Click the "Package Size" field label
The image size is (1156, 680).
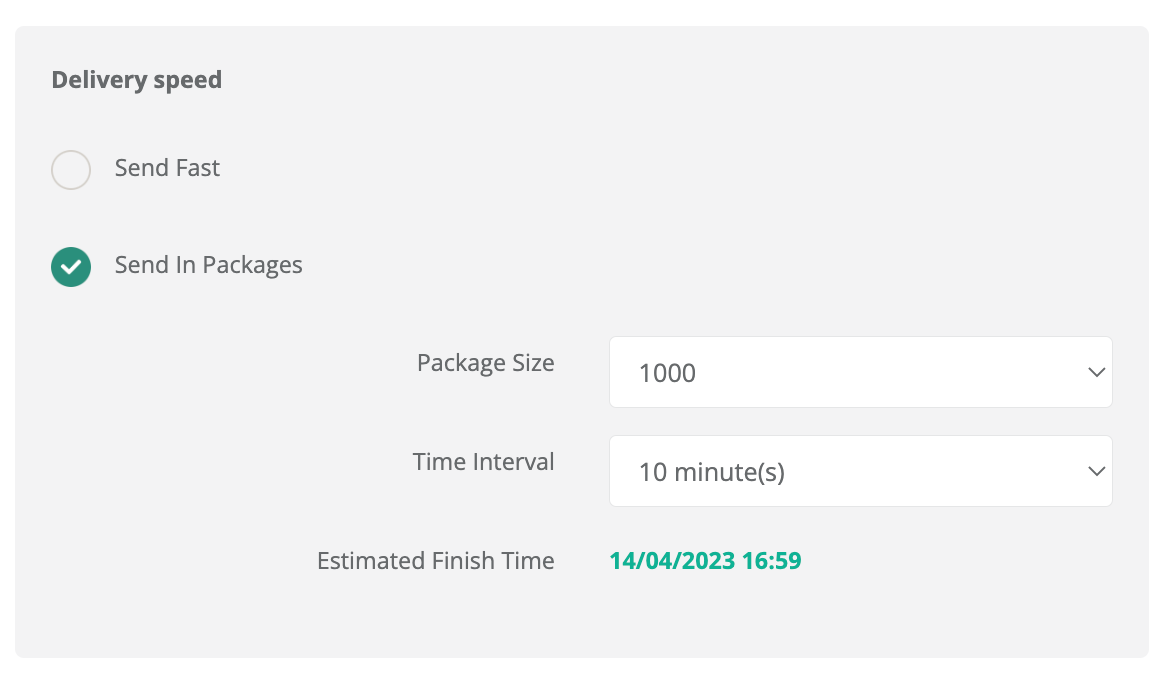485,363
